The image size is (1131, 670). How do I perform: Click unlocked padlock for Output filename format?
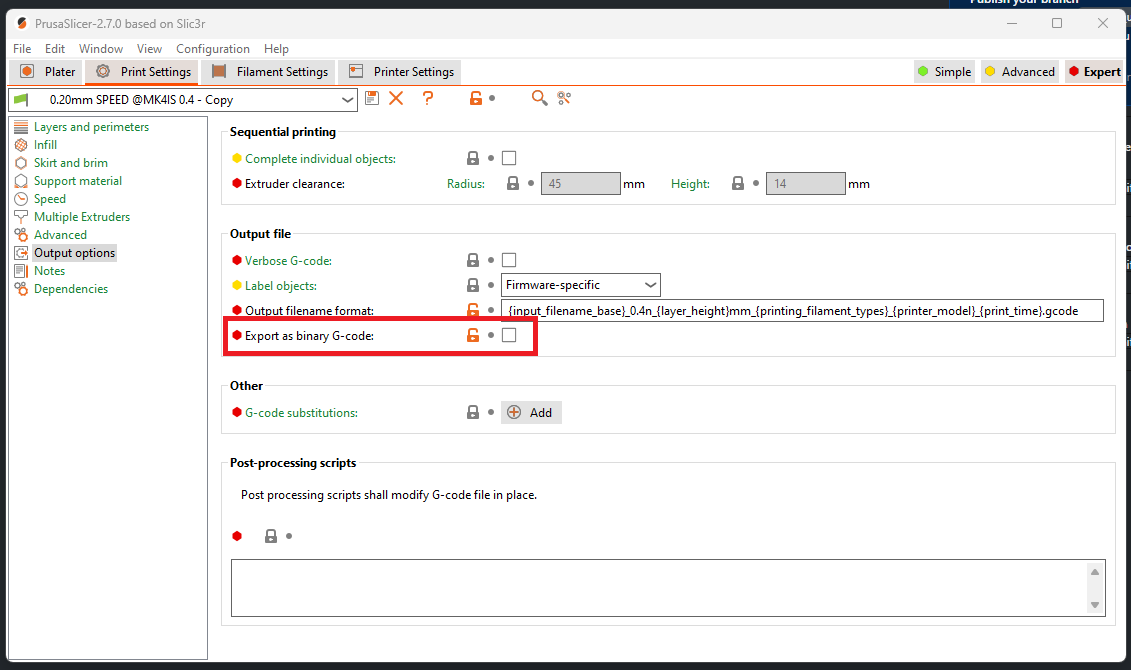pos(473,310)
